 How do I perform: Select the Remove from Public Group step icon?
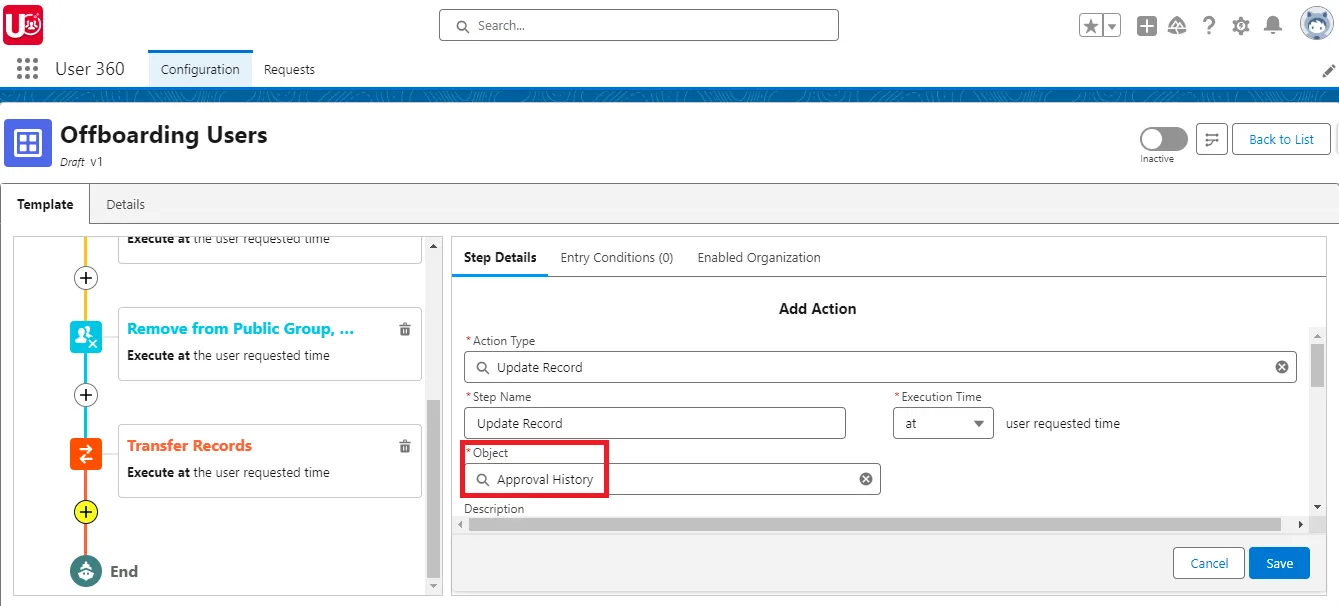[85, 337]
